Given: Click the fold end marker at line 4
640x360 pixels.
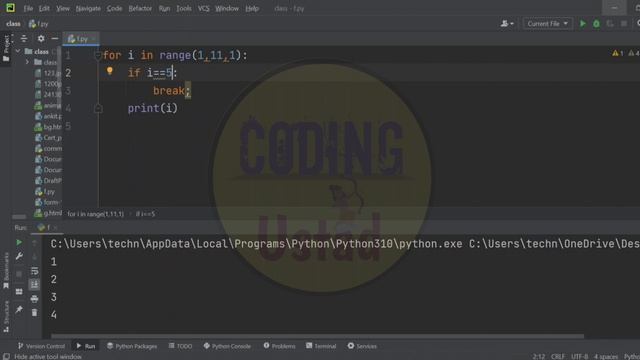Looking at the screenshot, I should pyautogui.click(x=98, y=108).
